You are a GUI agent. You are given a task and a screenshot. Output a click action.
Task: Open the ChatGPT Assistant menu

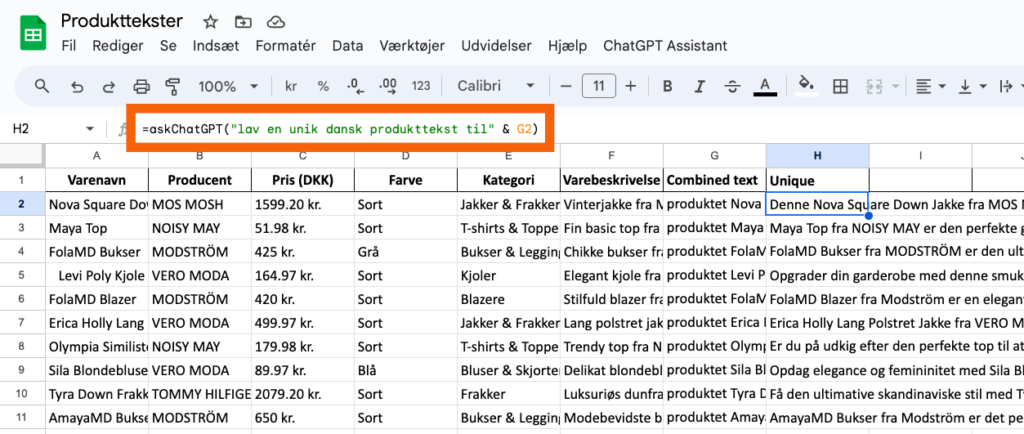point(665,46)
